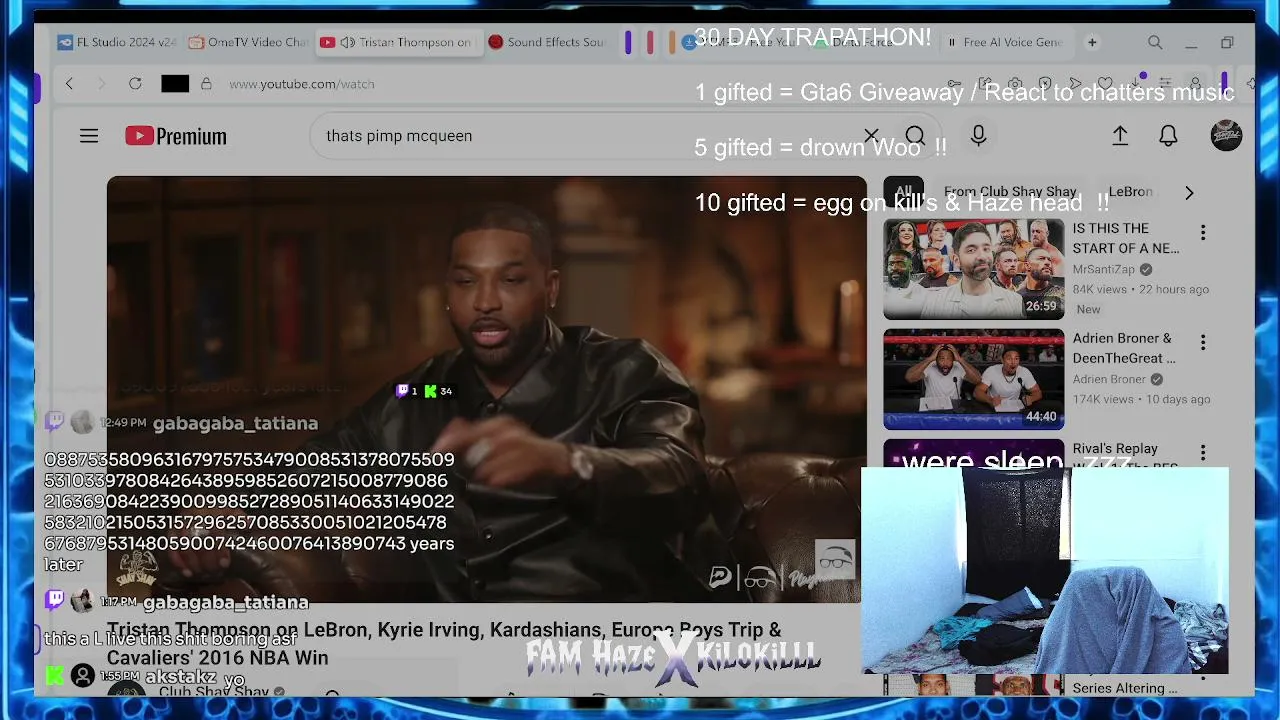Switch to the Sound Effects tab

click(547, 42)
